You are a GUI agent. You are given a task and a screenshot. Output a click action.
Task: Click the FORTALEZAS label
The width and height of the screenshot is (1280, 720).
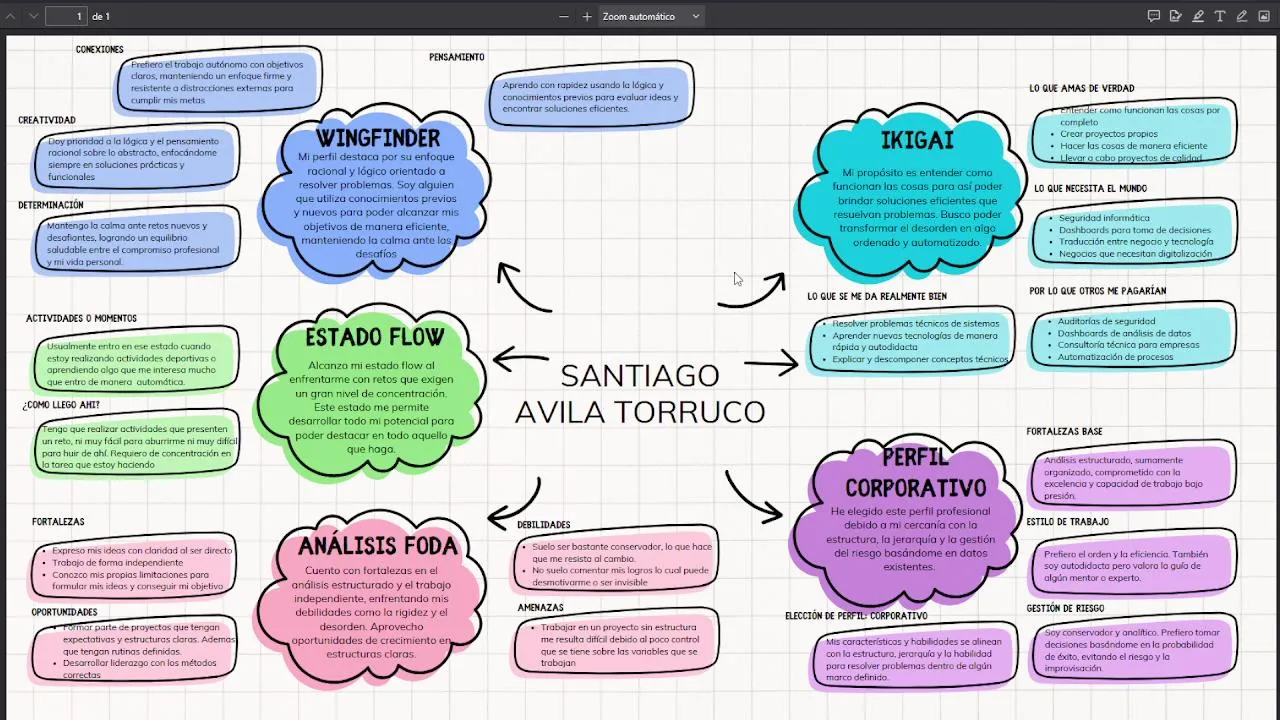click(x=58, y=521)
